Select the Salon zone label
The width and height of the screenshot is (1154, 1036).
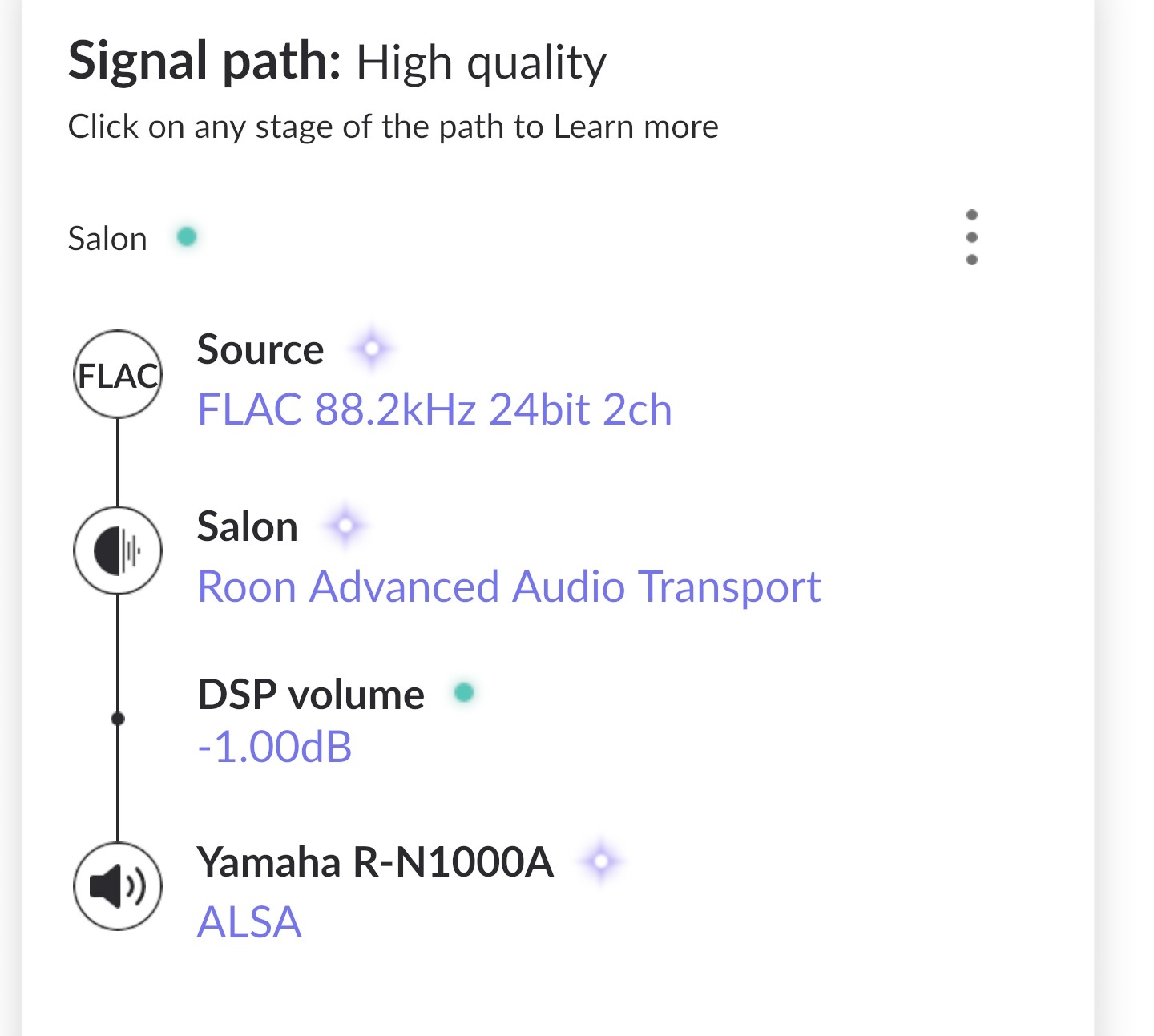(x=107, y=237)
